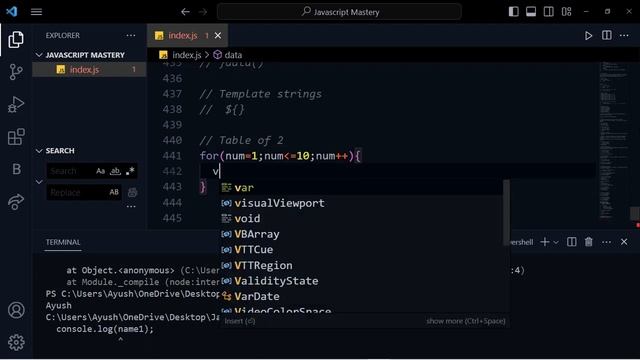Select the TERMINAL panel tab
The width and height of the screenshot is (640, 360).
coord(63,242)
